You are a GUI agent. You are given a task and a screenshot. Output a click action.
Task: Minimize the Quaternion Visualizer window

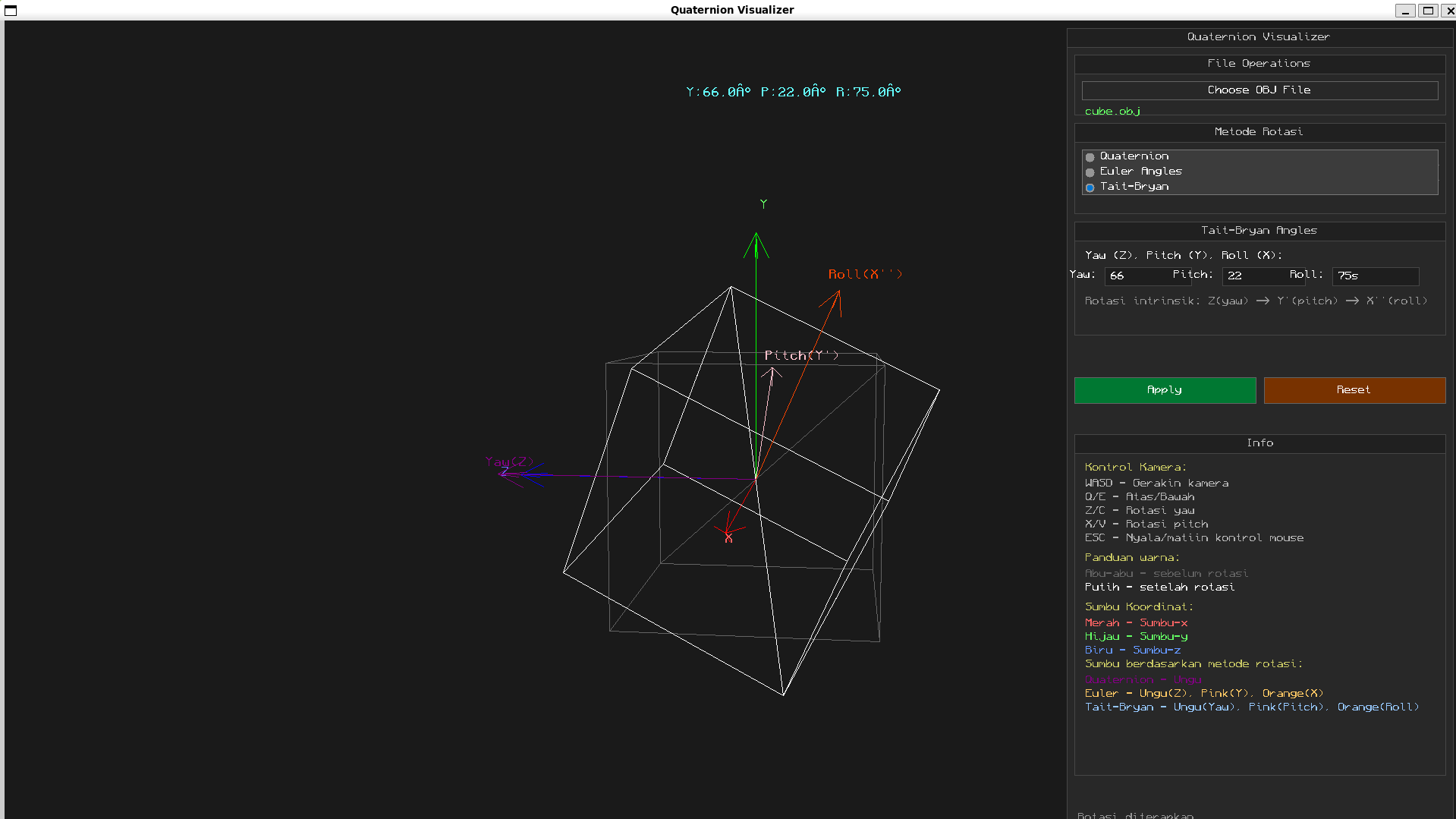pyautogui.click(x=1405, y=10)
